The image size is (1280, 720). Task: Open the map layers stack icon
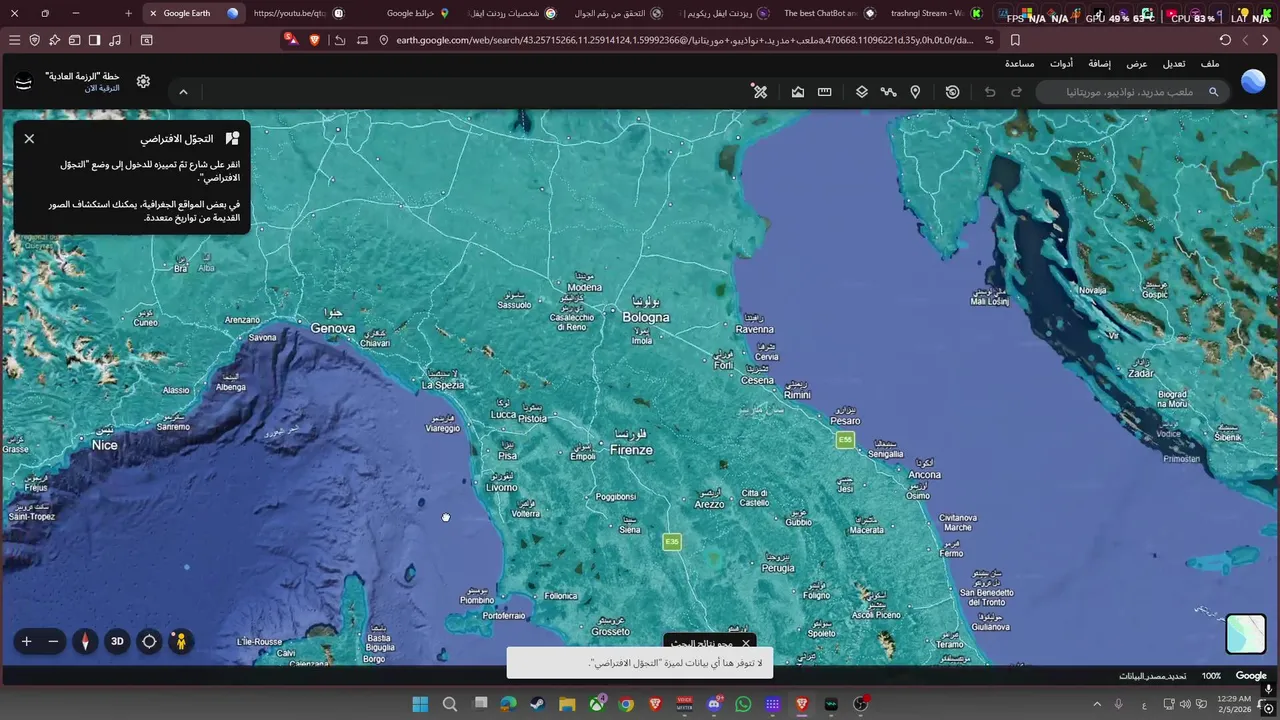(x=861, y=92)
